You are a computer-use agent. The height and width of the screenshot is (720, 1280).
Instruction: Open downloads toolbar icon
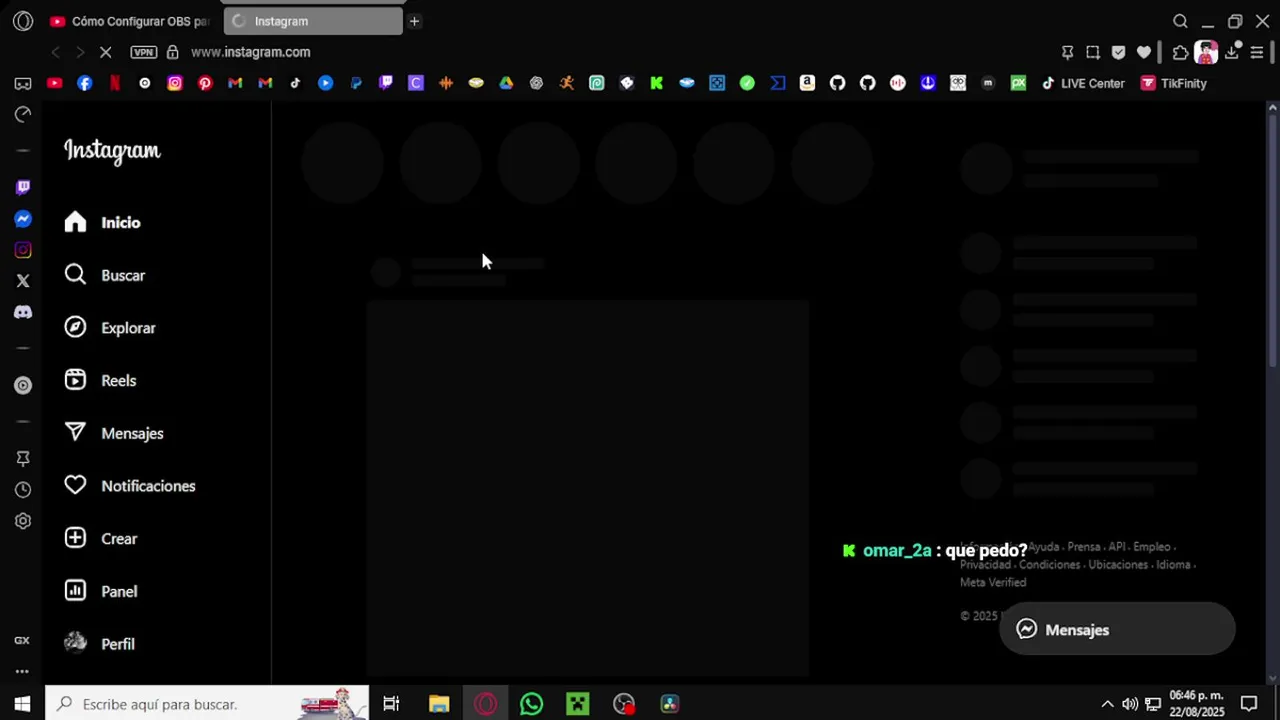tap(1232, 52)
